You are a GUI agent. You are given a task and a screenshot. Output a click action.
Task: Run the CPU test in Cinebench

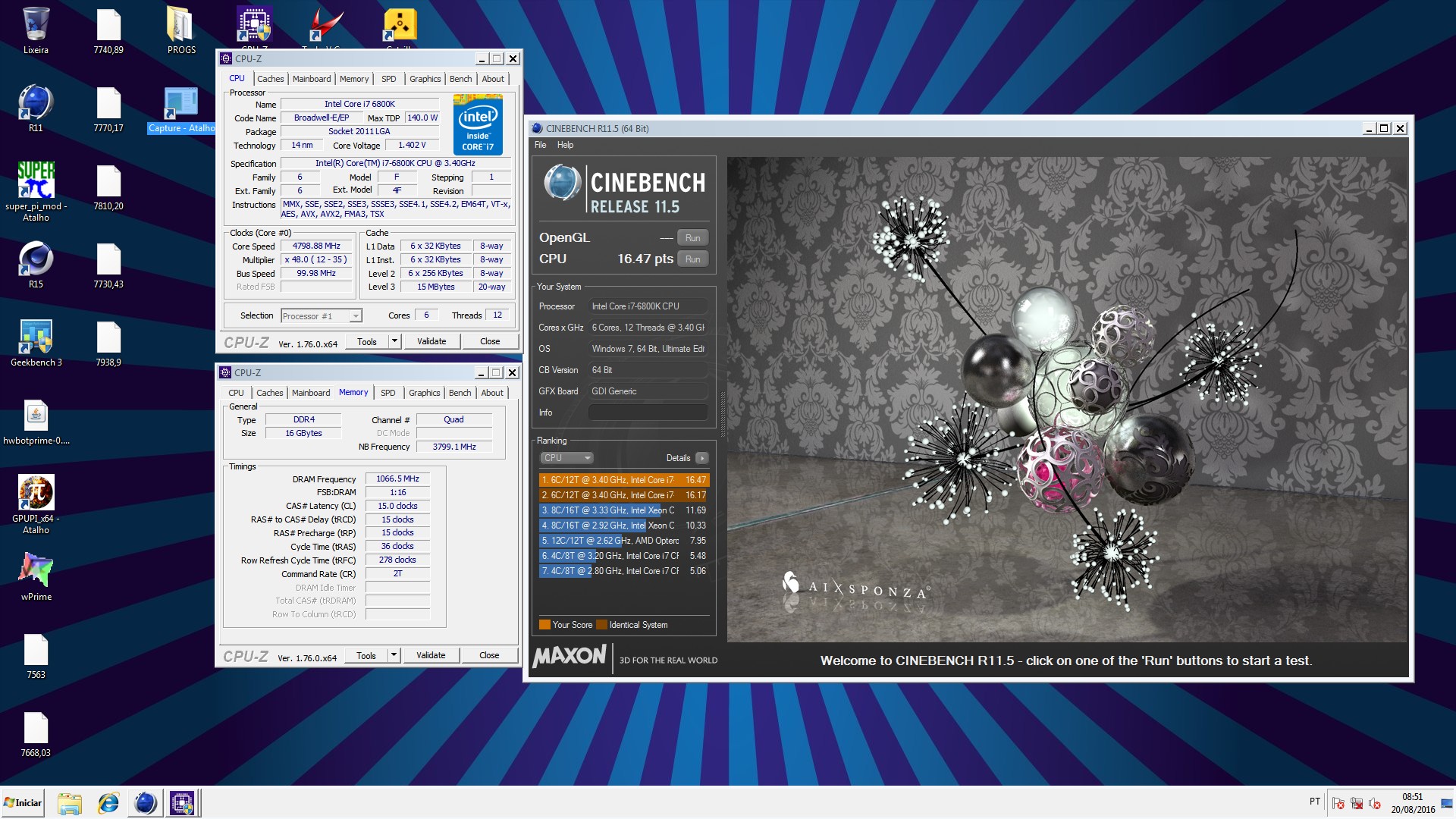(692, 259)
